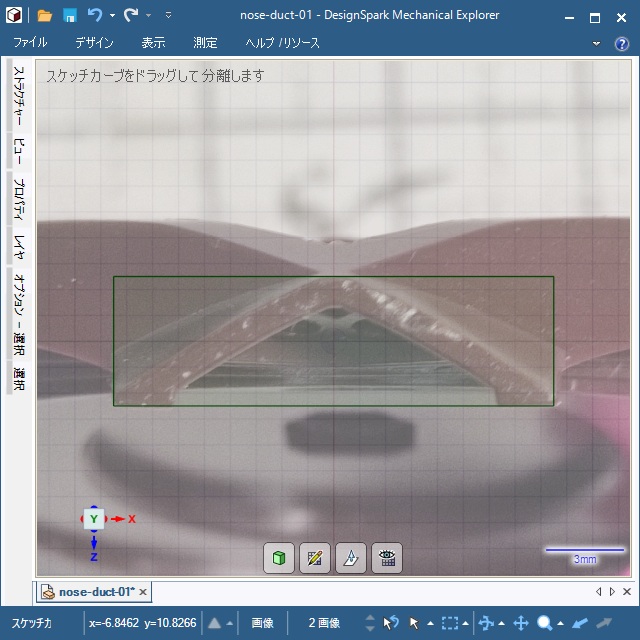Screen dimensions: 640x640
Task: Open the ストラクチャー side panel
Action: (19, 95)
